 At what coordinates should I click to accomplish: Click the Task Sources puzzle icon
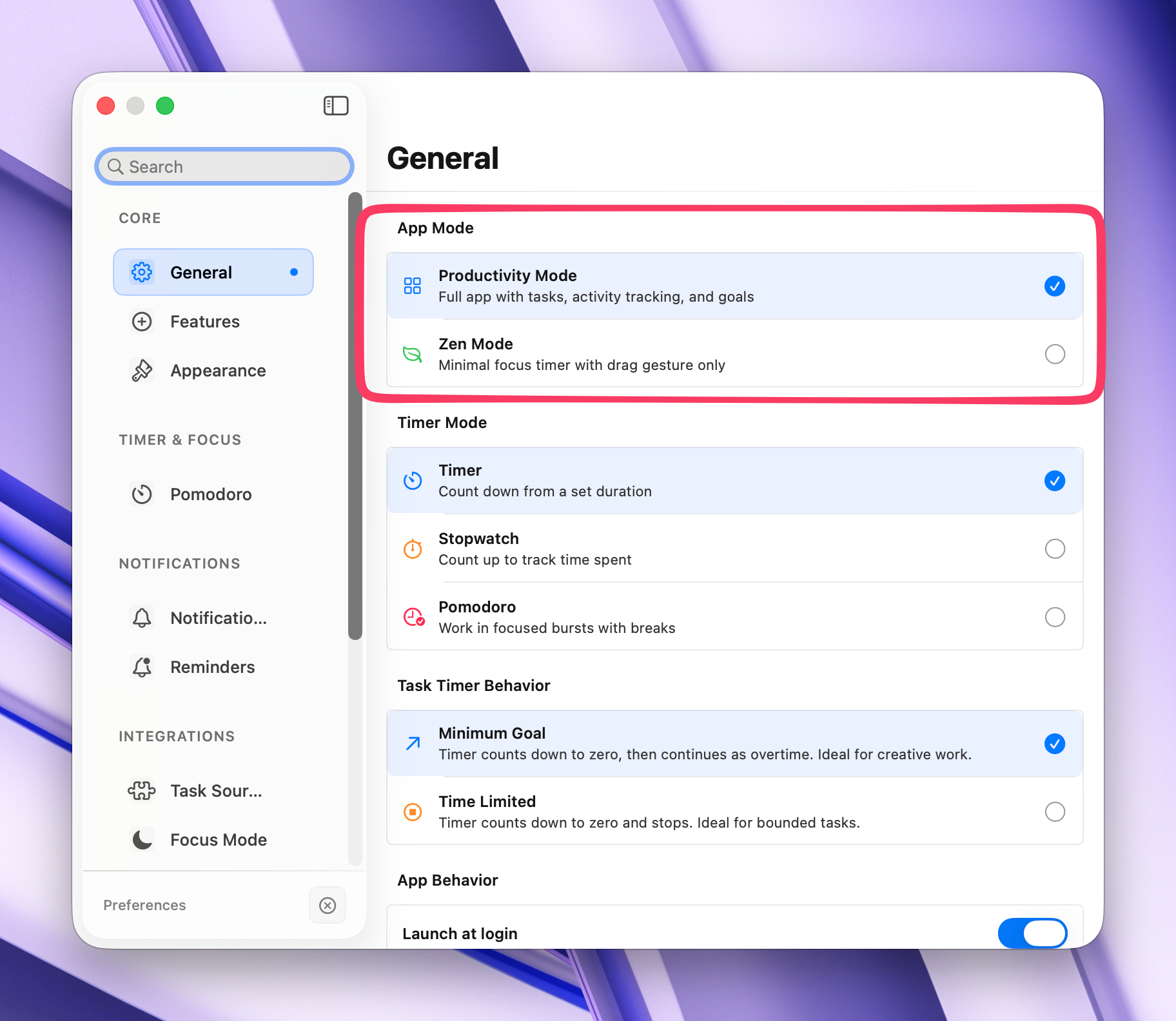pos(142,791)
